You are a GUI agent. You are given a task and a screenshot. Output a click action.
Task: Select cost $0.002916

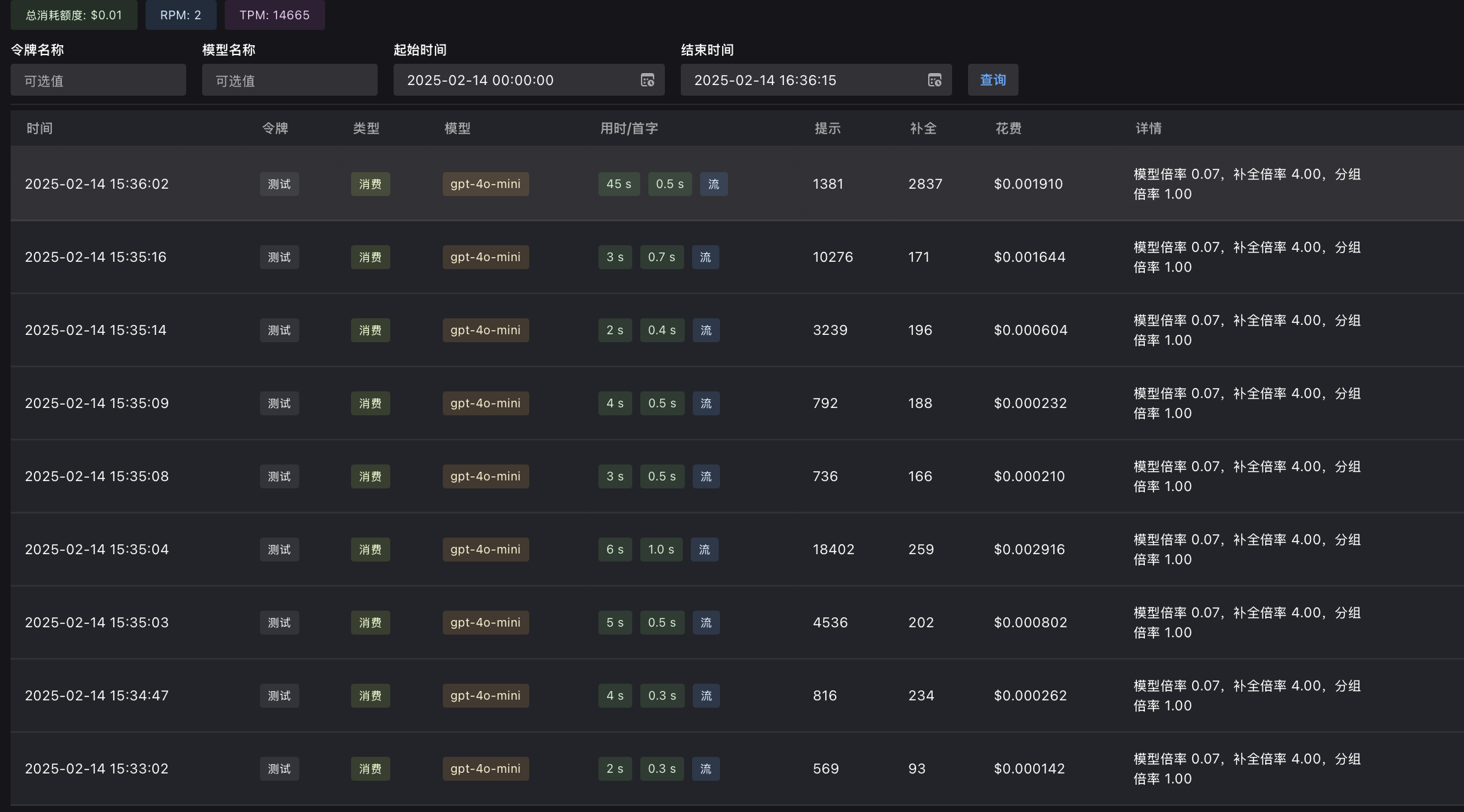point(1029,550)
